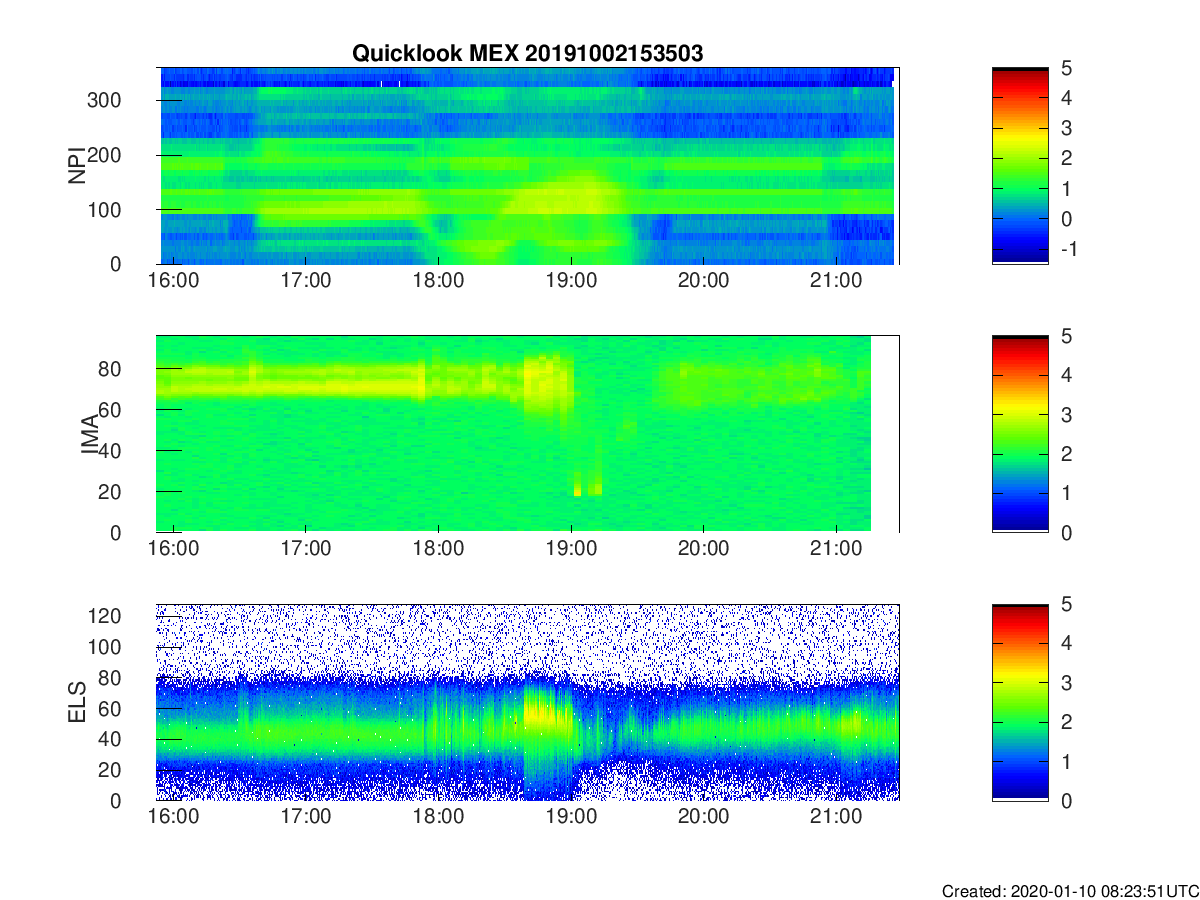The image size is (1200, 900).
Task: Click the "19:00" tick under the IMA panel
Action: click(x=571, y=549)
